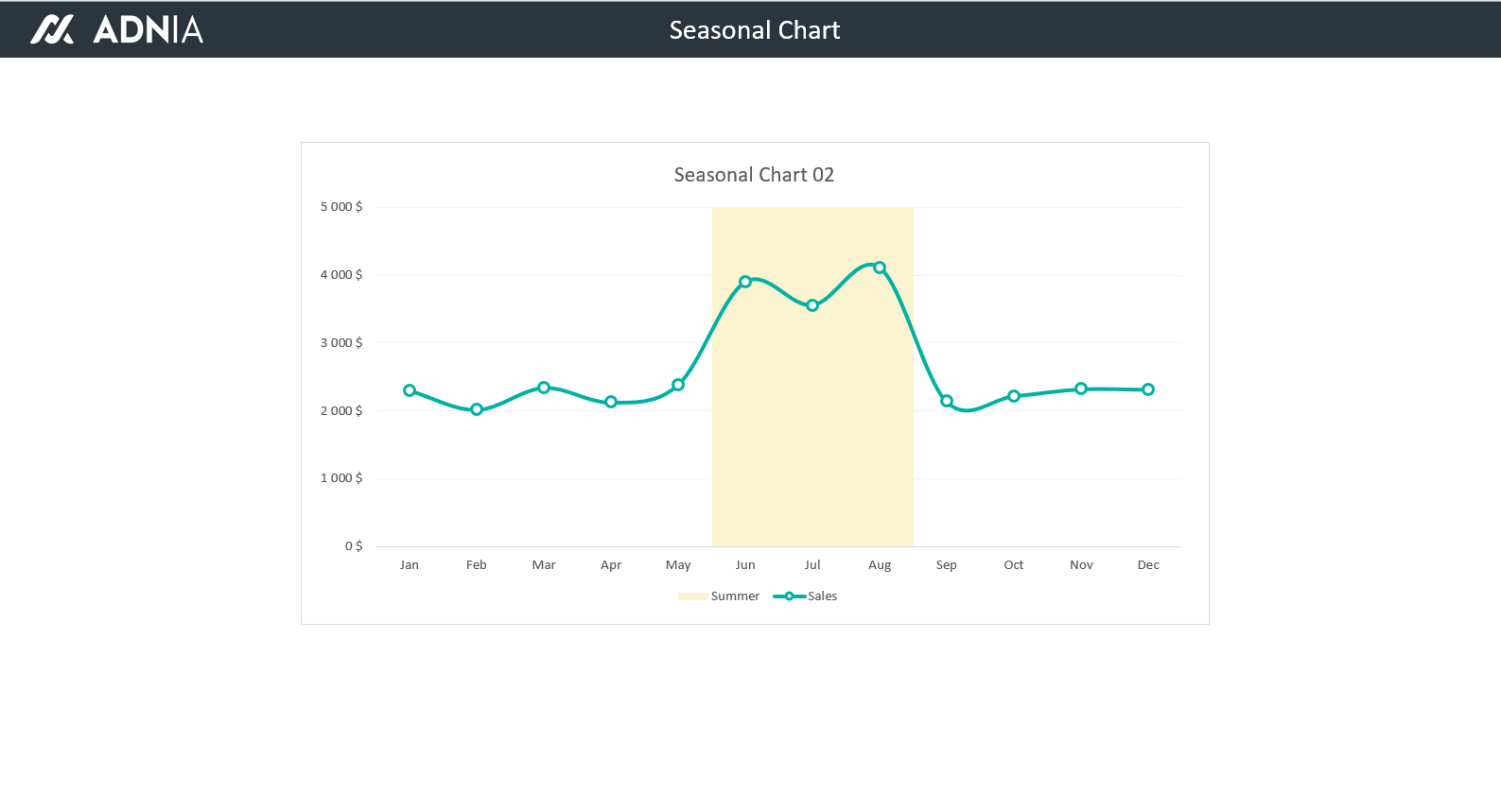
Task: Click the Jan data point marker
Action: coord(410,390)
